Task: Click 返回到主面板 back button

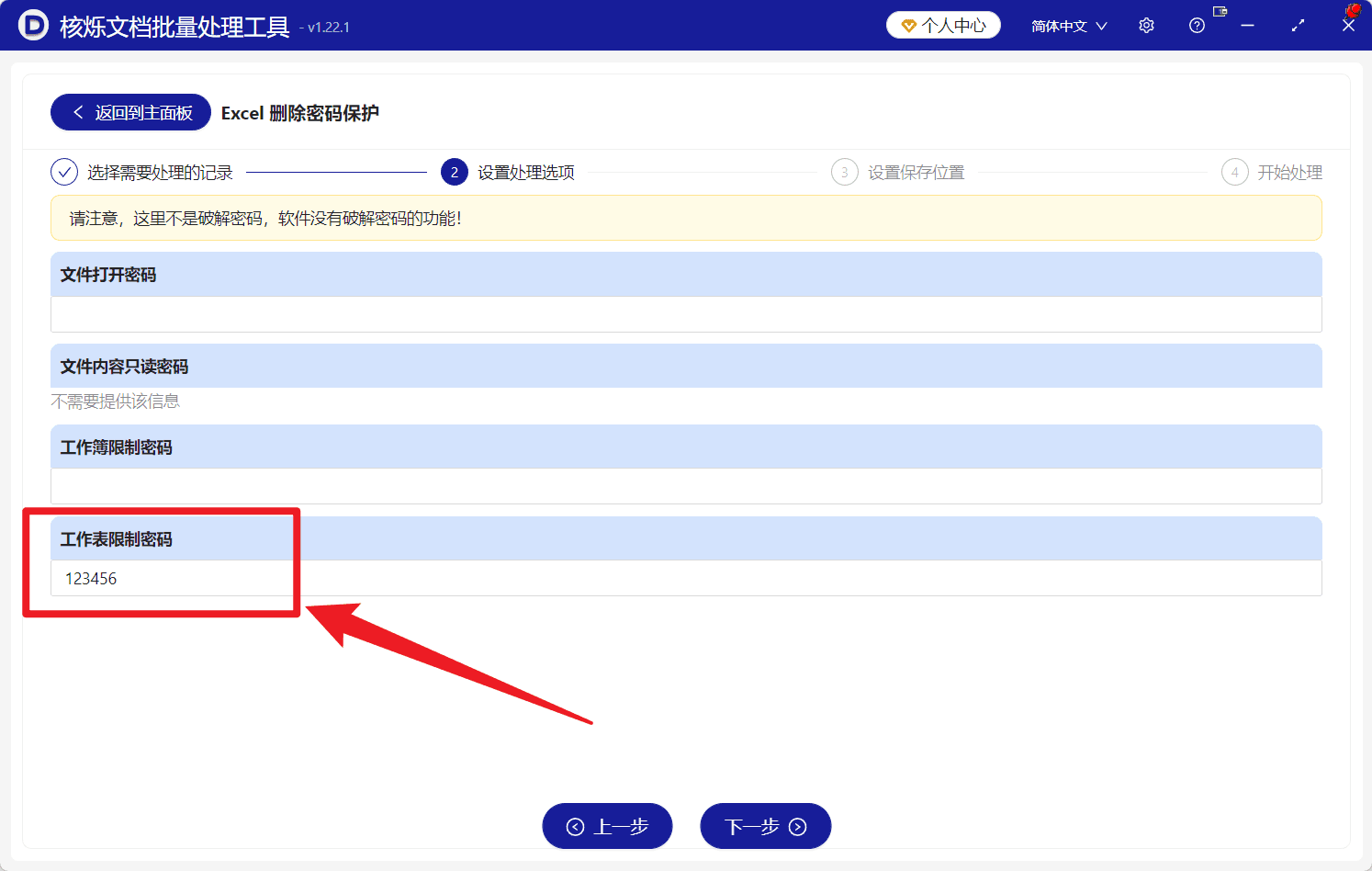Action: point(130,112)
